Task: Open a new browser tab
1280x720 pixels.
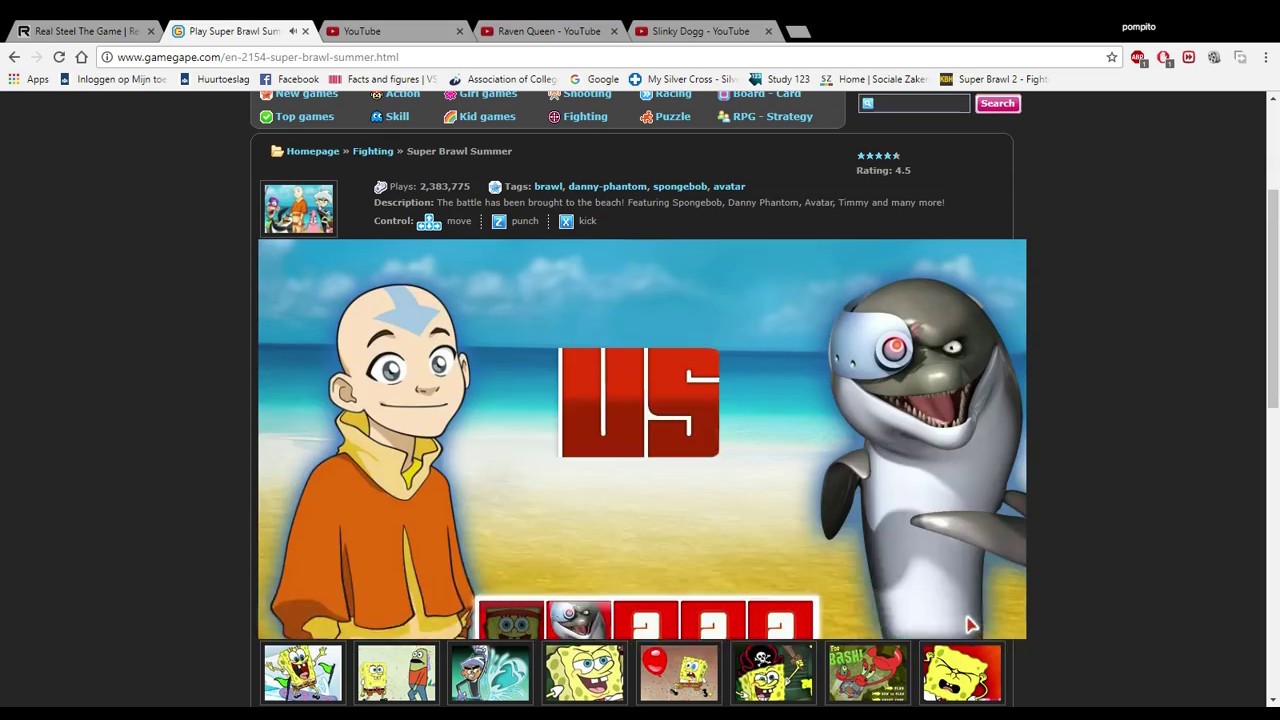Action: [797, 32]
